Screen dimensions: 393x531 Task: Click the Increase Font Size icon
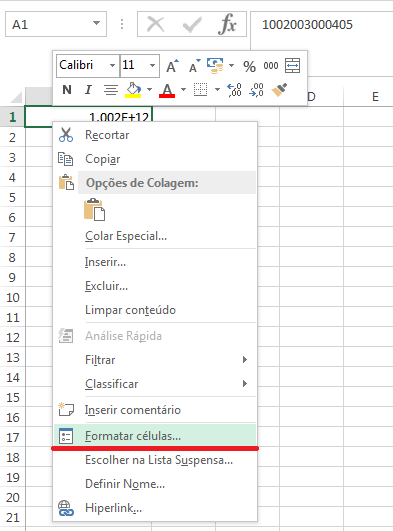172,66
